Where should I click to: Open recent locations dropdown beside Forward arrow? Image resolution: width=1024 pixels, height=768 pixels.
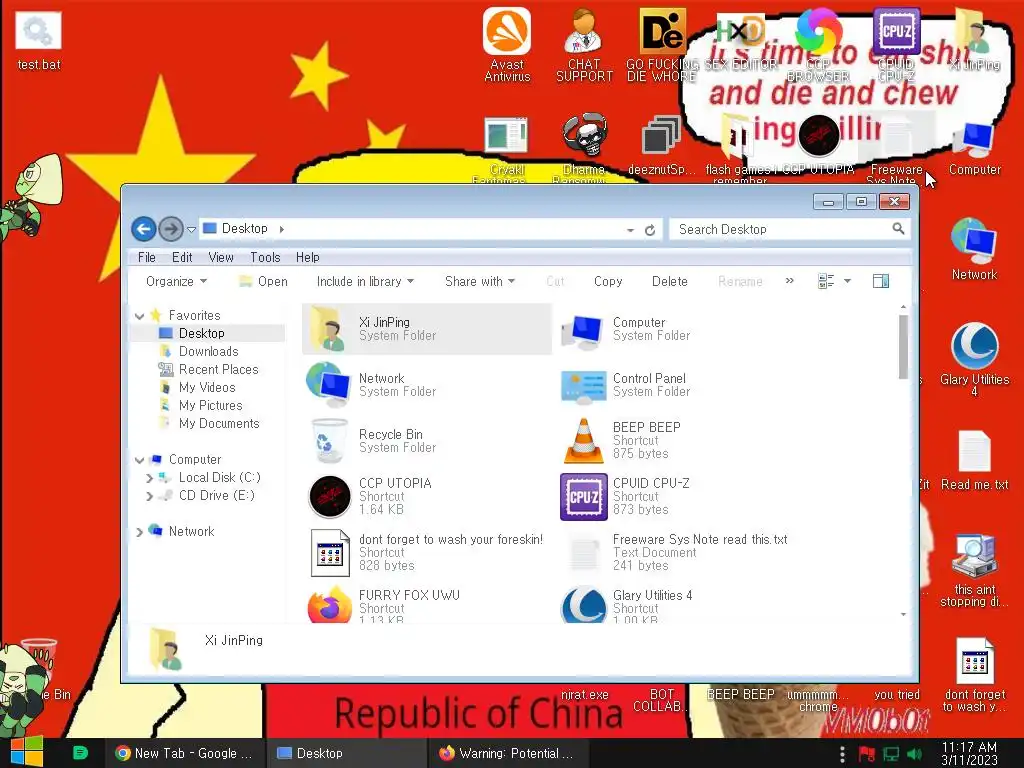click(x=191, y=230)
